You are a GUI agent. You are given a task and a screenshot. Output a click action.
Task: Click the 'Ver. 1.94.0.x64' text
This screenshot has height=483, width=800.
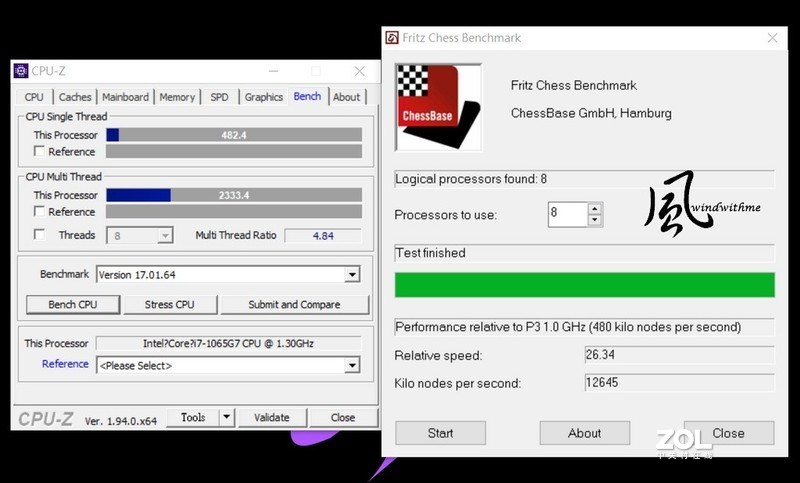pyautogui.click(x=121, y=421)
